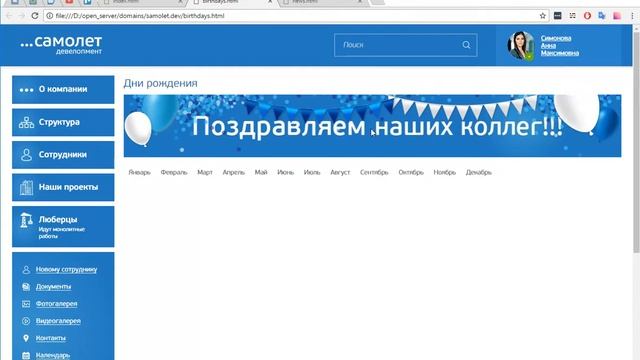The image size is (640, 360).
Task: Click the Наши проекты building icon
Action: tap(26, 187)
